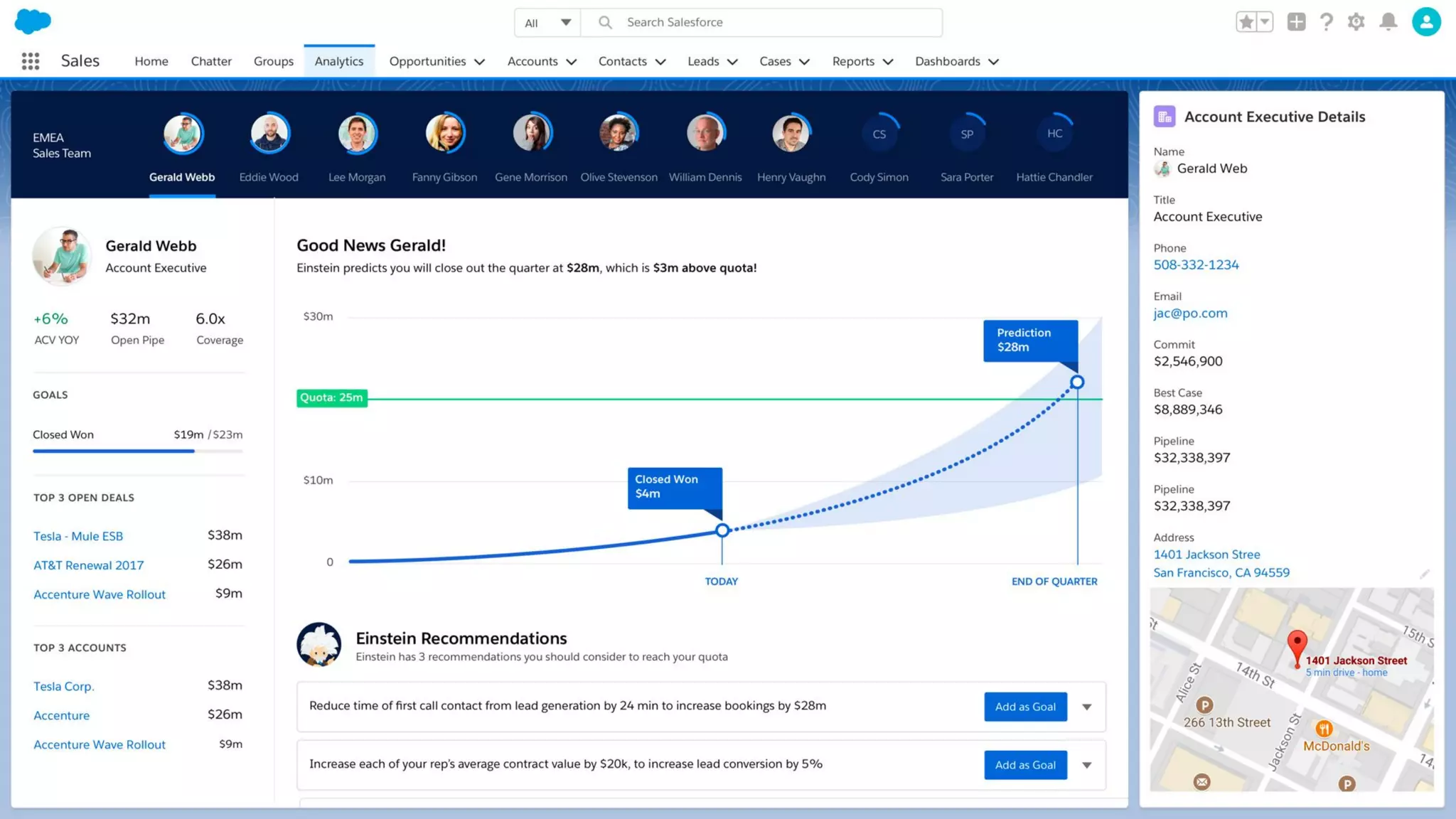Viewport: 1456px width, 819px height.
Task: Click the user profile avatar icon
Action: (1425, 22)
